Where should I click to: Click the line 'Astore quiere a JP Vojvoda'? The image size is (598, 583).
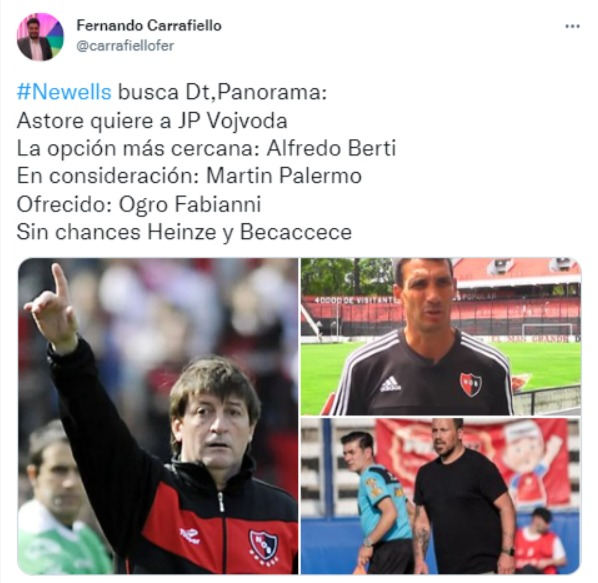(x=152, y=121)
